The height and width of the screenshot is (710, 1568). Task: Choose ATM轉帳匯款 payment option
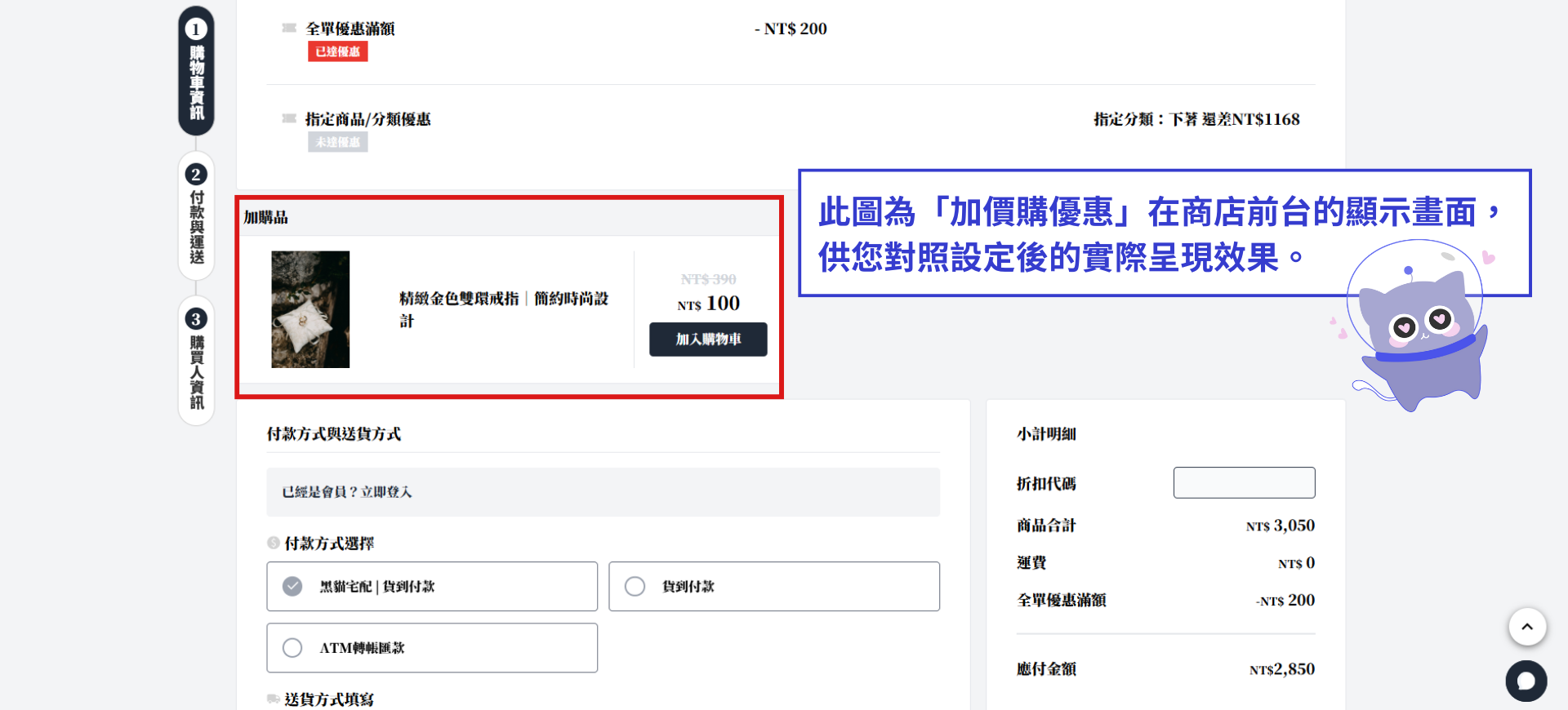pyautogui.click(x=432, y=648)
